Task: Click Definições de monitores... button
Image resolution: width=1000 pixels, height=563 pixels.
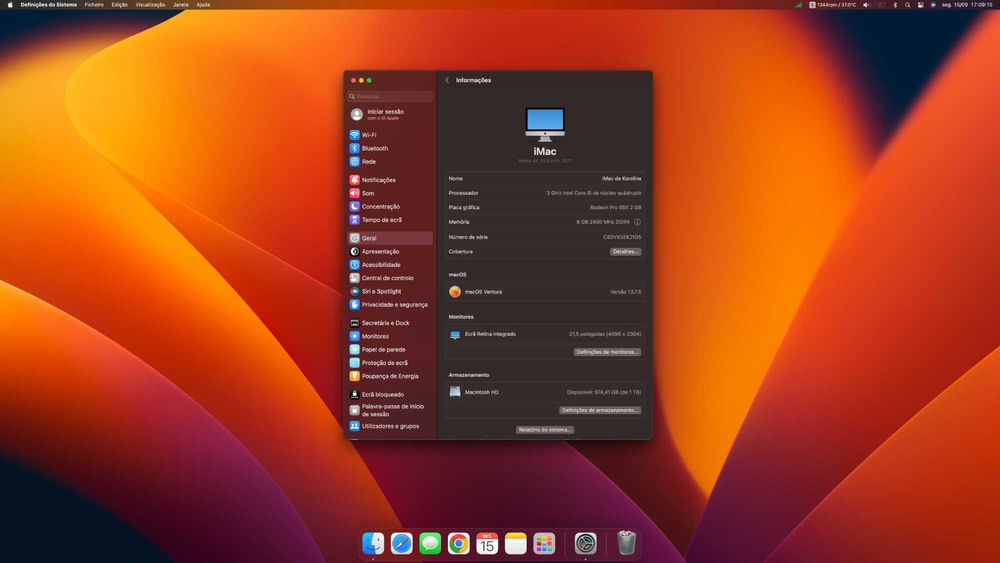Action: pyautogui.click(x=607, y=352)
